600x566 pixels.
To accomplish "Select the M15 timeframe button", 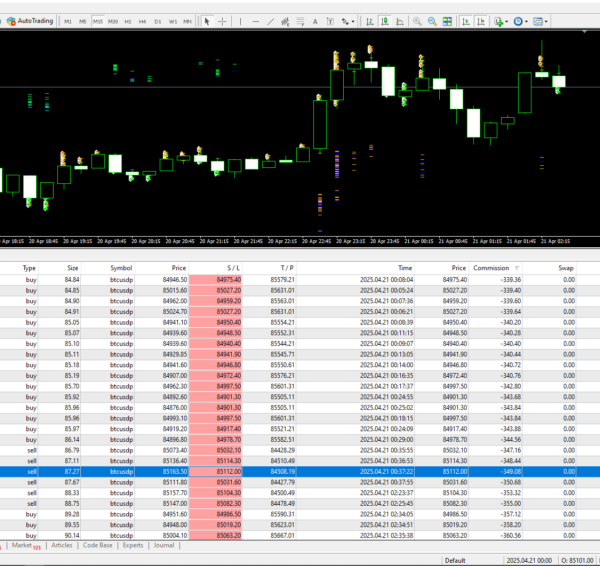I will pos(97,20).
